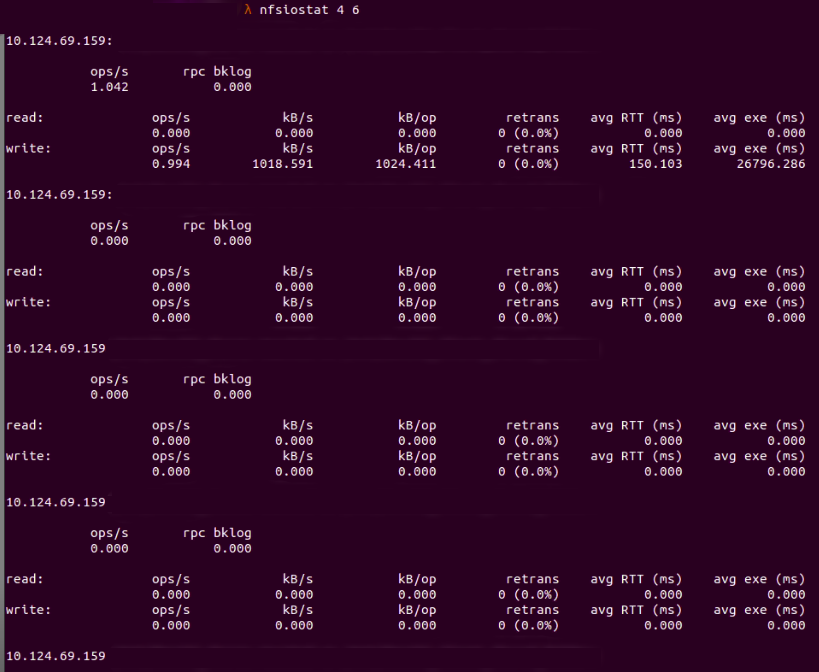Select "retrans" header on the first write row

(532, 149)
